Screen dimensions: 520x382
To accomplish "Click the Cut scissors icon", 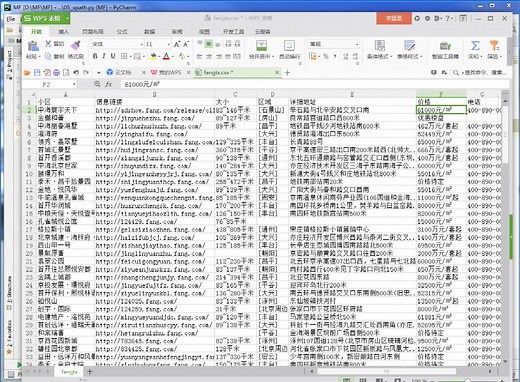I will (x=48, y=44).
